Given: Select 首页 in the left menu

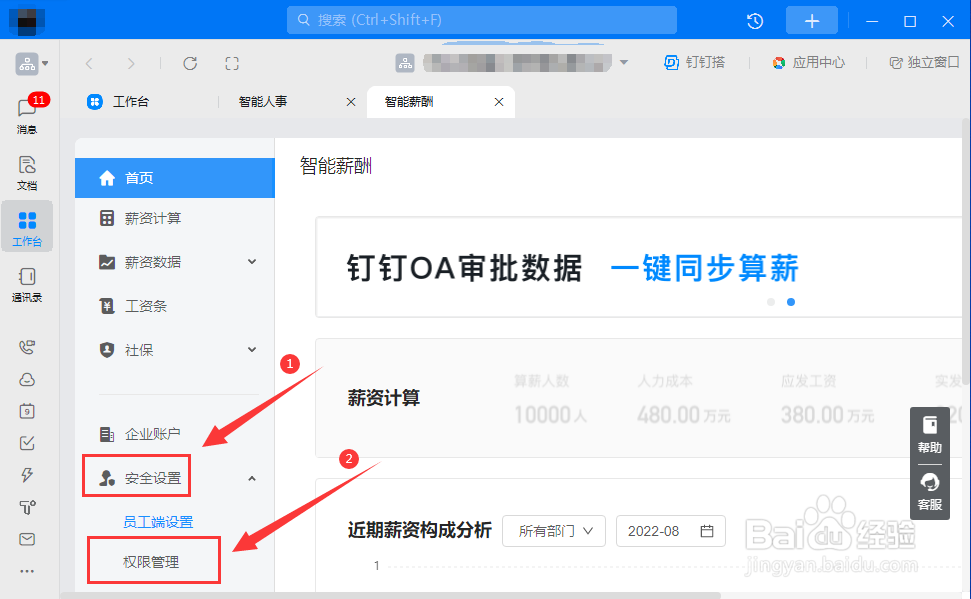Looking at the screenshot, I should pyautogui.click(x=175, y=178).
